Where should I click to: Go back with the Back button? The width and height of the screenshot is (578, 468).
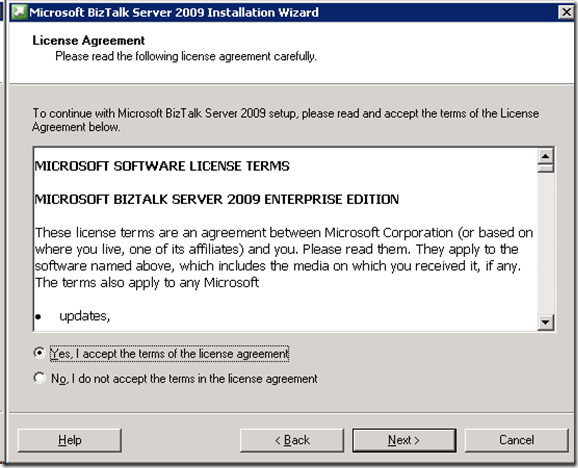point(292,440)
